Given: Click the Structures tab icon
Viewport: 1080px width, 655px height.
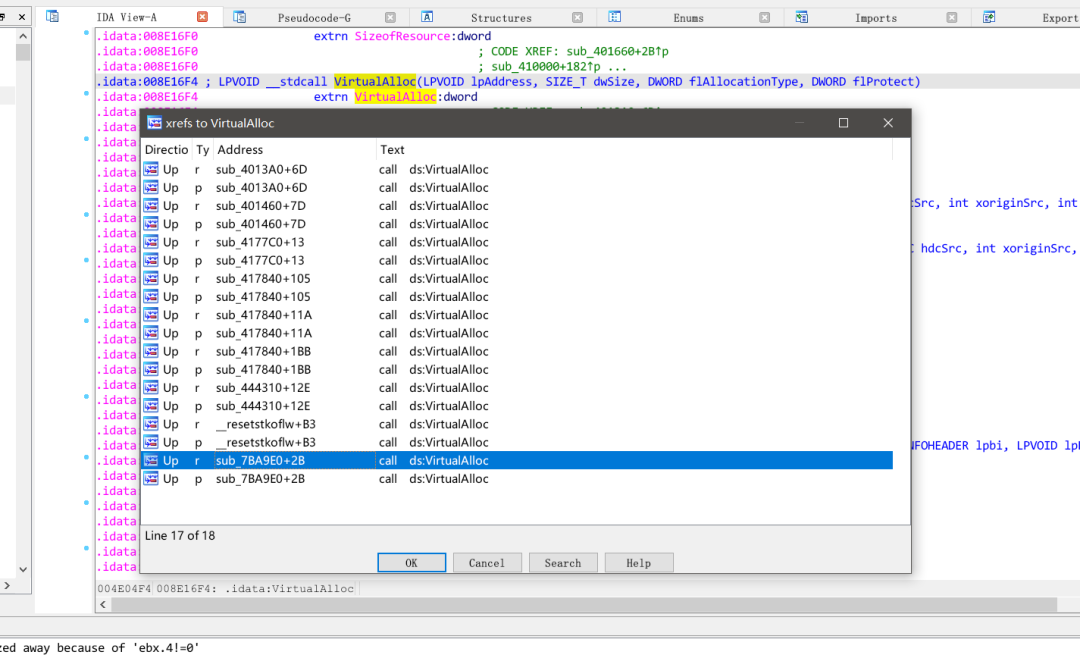Looking at the screenshot, I should tap(427, 17).
